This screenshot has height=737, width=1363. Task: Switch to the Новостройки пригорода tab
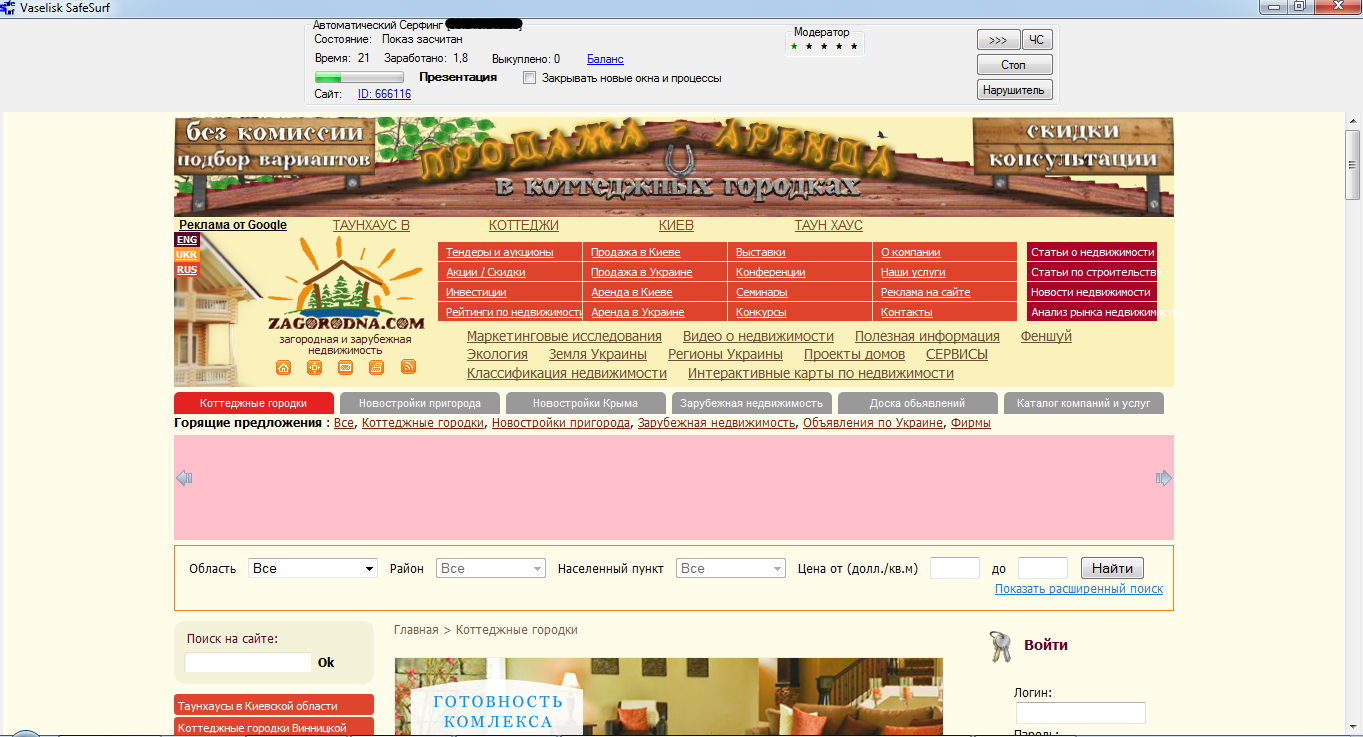[420, 404]
